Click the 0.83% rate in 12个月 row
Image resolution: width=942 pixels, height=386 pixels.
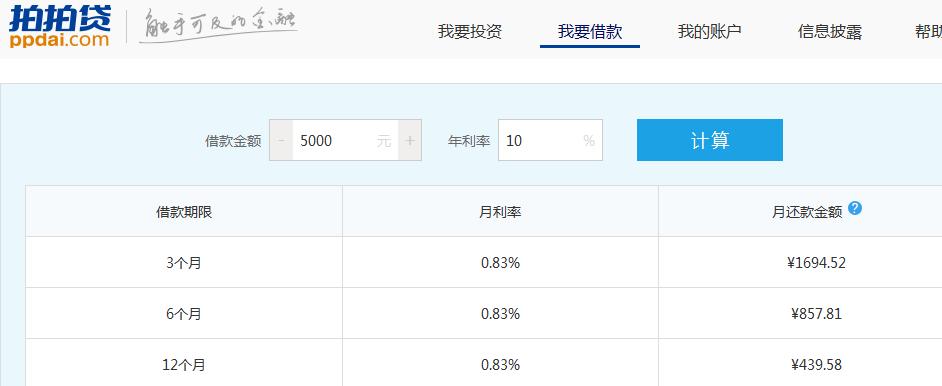(x=500, y=365)
